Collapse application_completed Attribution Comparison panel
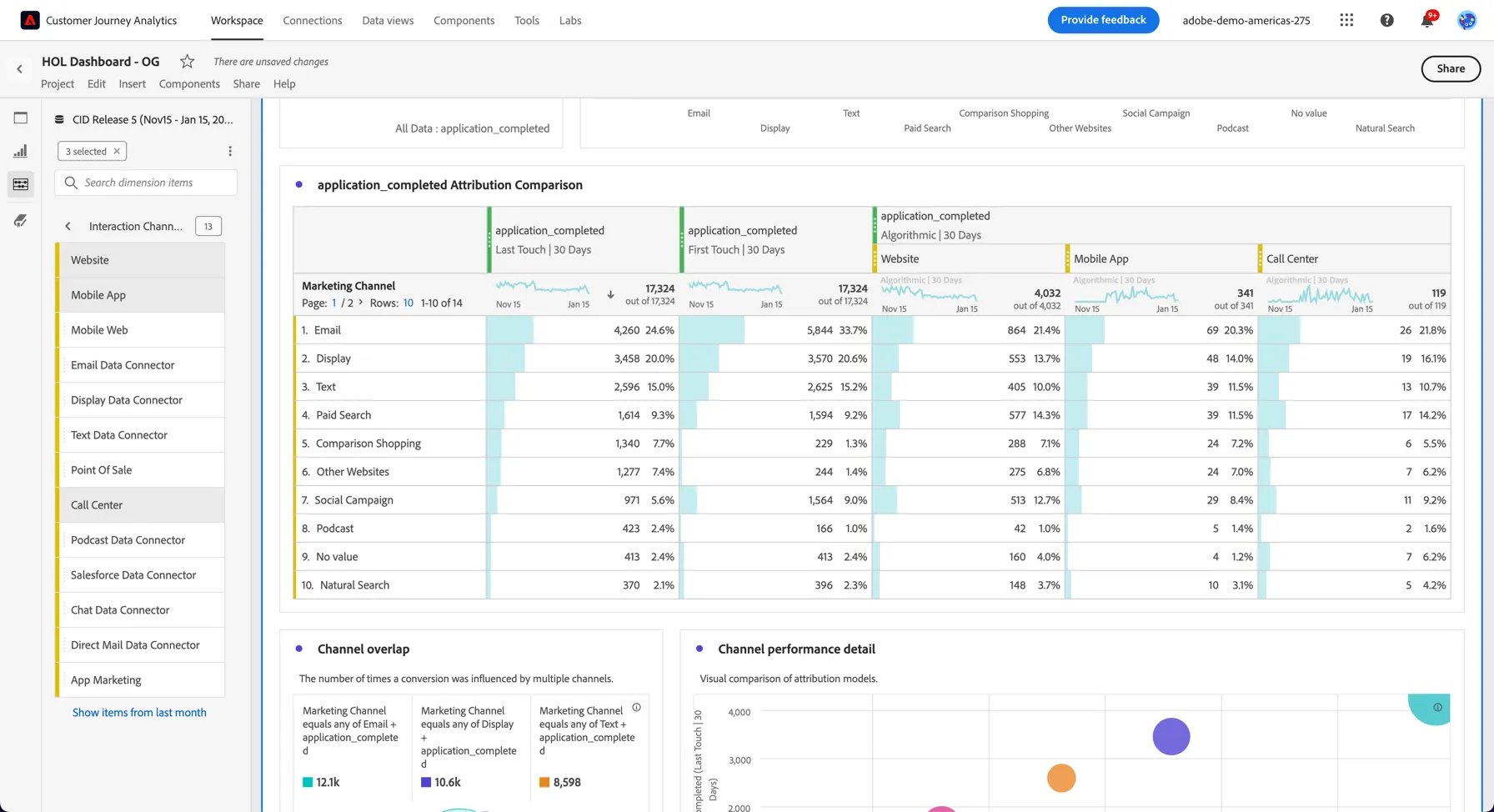The image size is (1494, 812). point(298,184)
